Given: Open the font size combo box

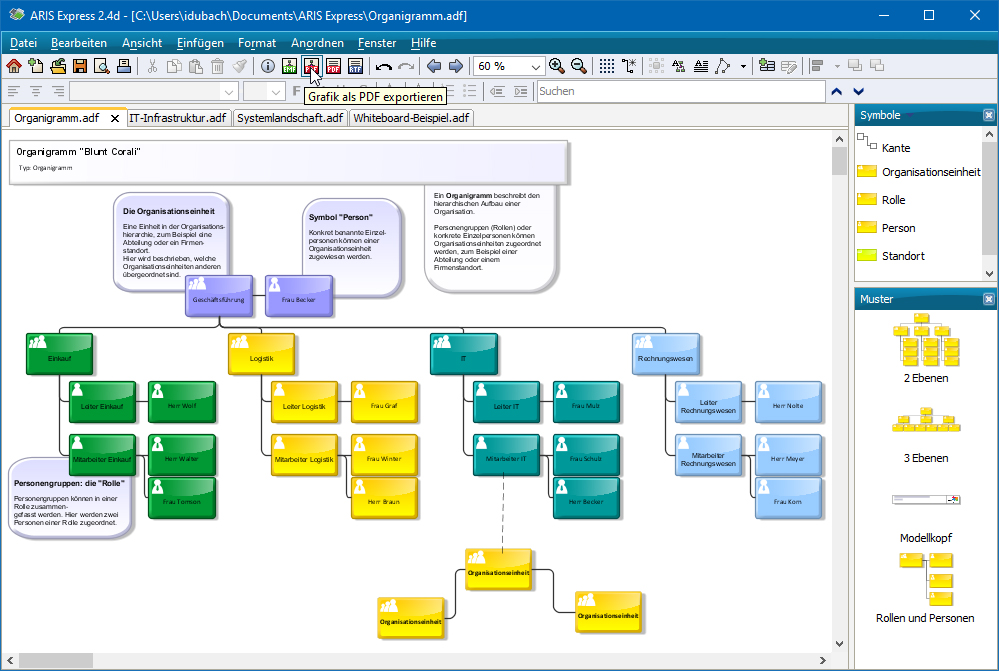Looking at the screenshot, I should pos(264,92).
